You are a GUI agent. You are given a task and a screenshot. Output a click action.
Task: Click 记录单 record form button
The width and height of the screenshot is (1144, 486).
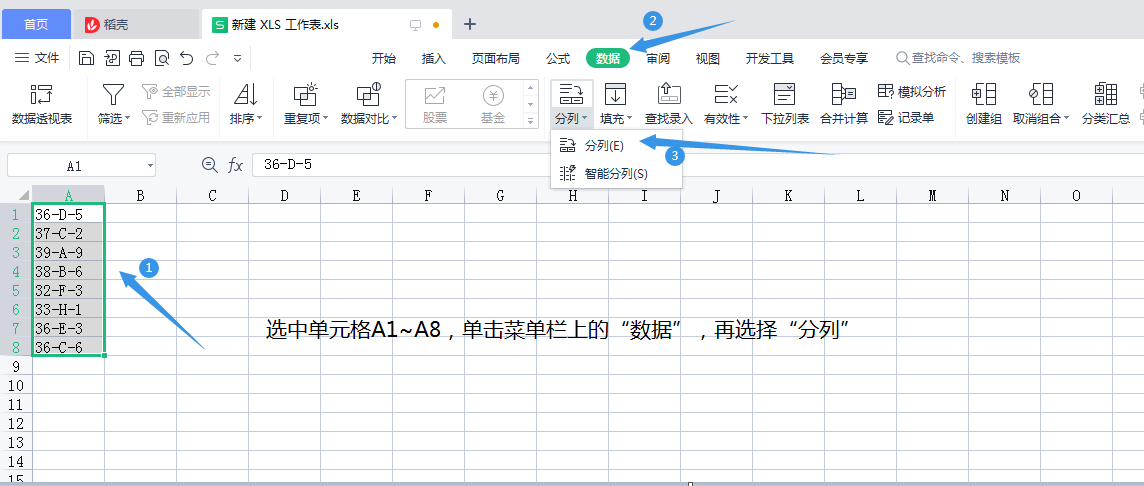906,117
